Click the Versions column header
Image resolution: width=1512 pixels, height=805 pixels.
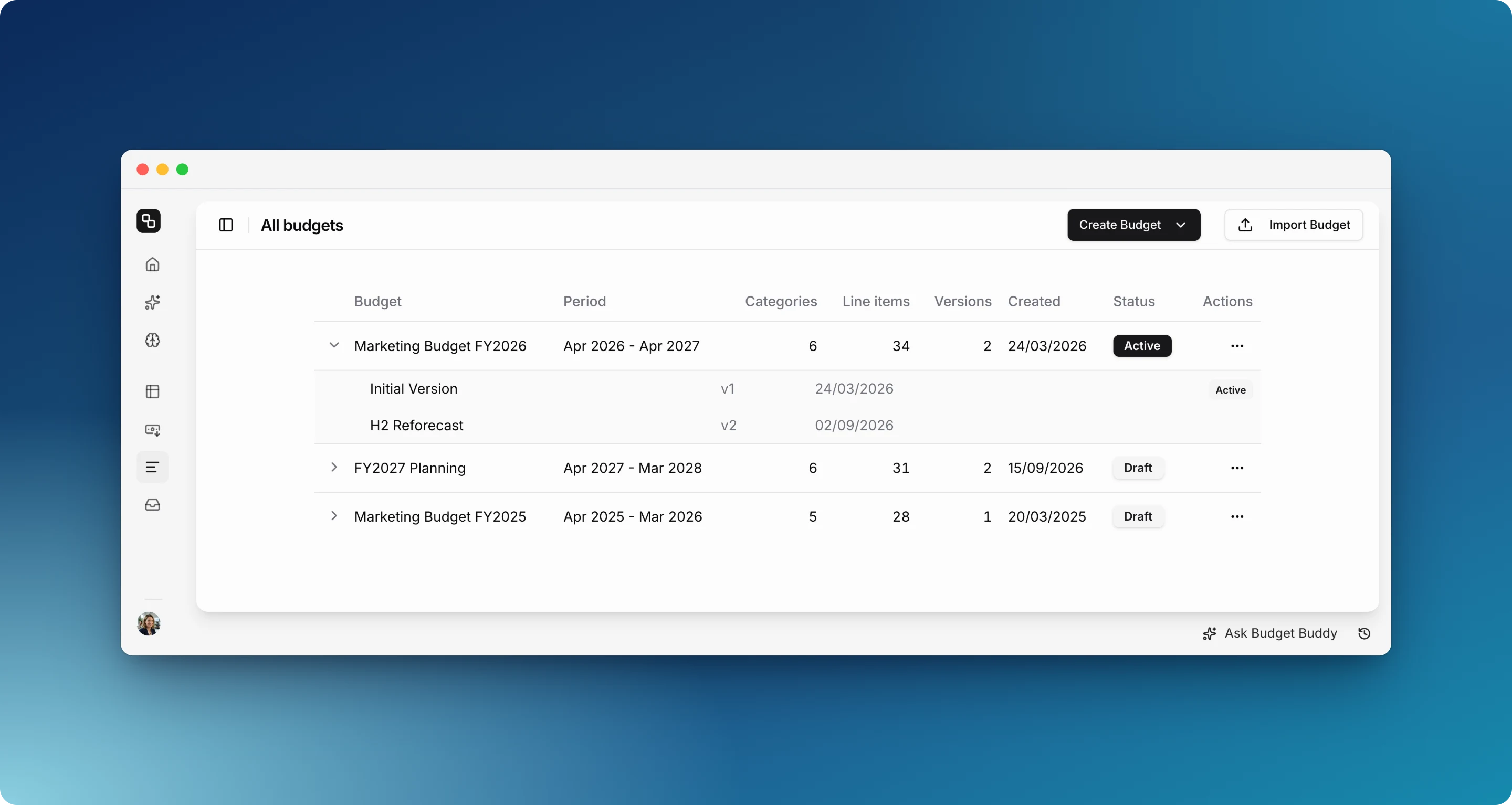pyautogui.click(x=963, y=302)
